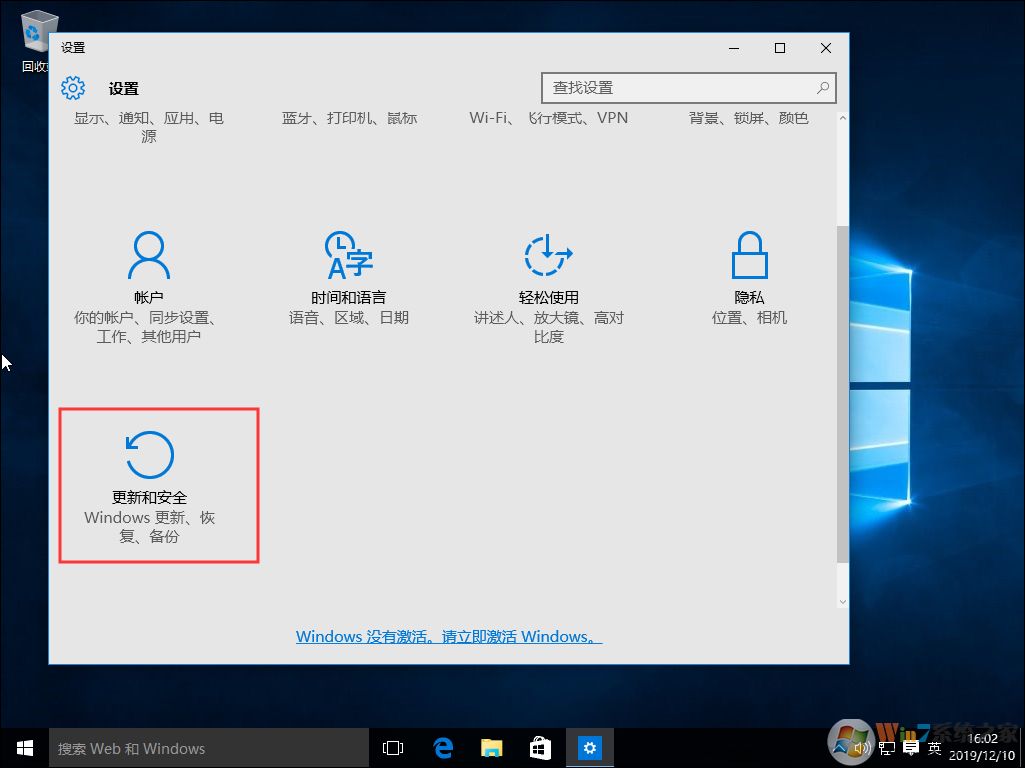Open Wi-Fi、飞行模式、VPN network category
Screen dimensions: 1025x768
(548, 117)
